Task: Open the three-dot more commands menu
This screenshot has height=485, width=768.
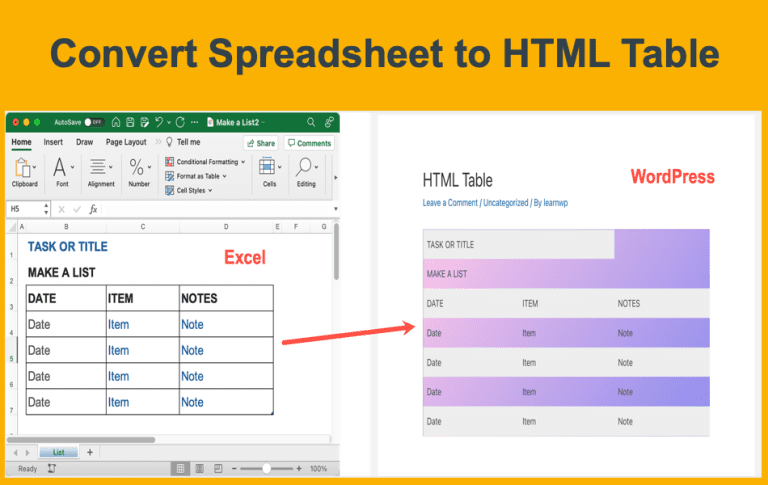Action: [194, 122]
